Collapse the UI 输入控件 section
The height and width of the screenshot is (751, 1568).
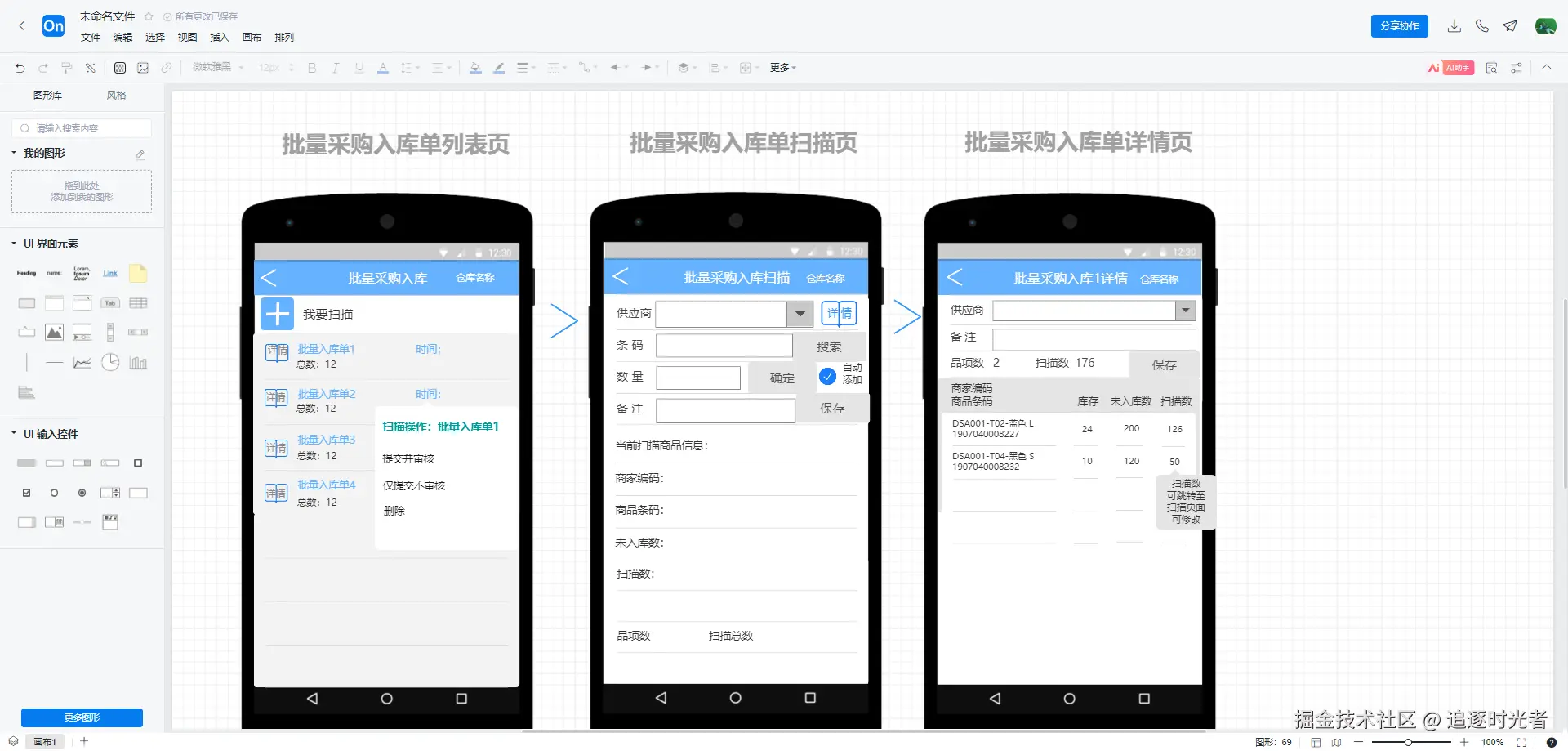click(x=14, y=434)
